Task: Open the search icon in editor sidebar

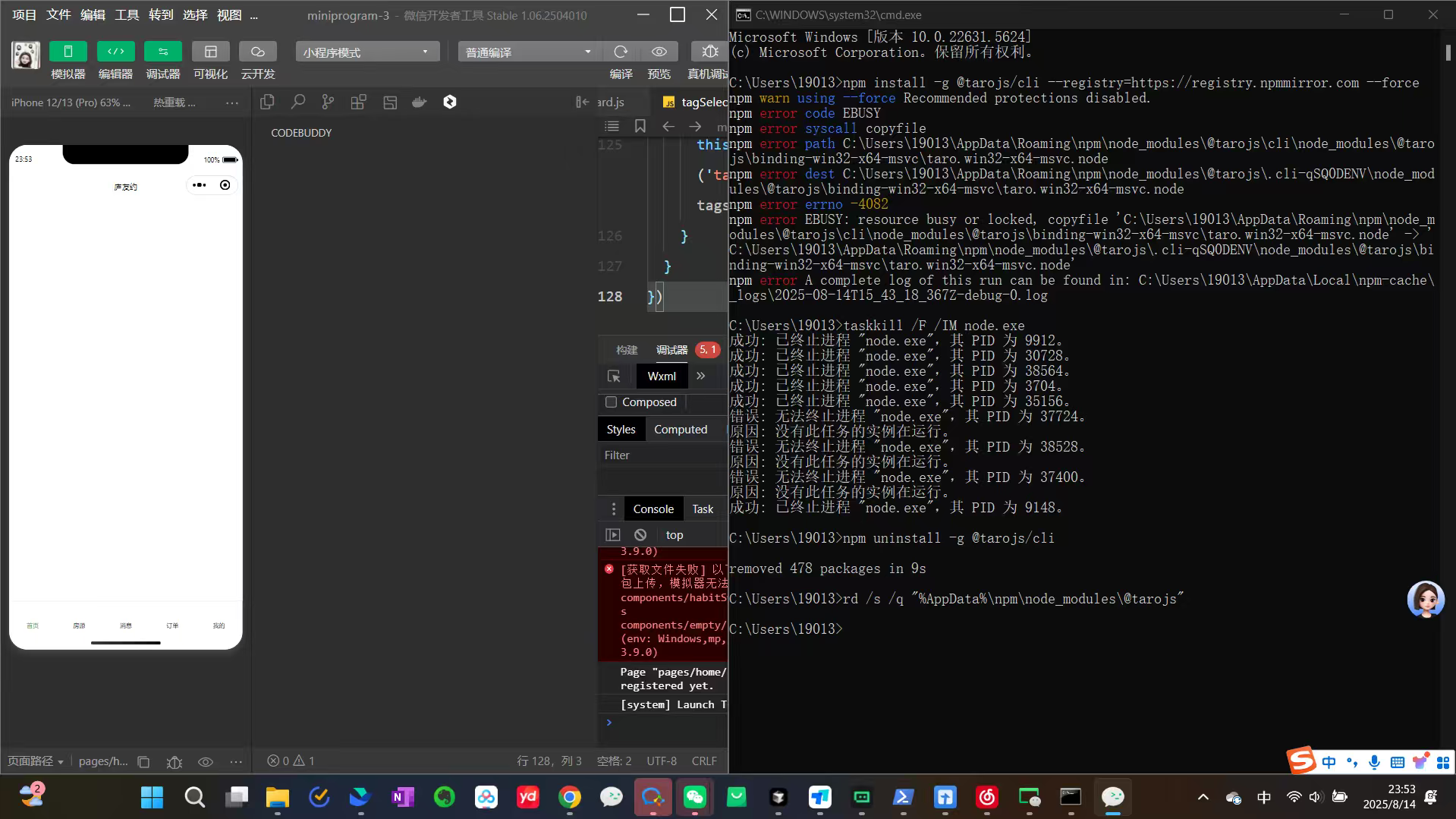Action: tap(298, 102)
